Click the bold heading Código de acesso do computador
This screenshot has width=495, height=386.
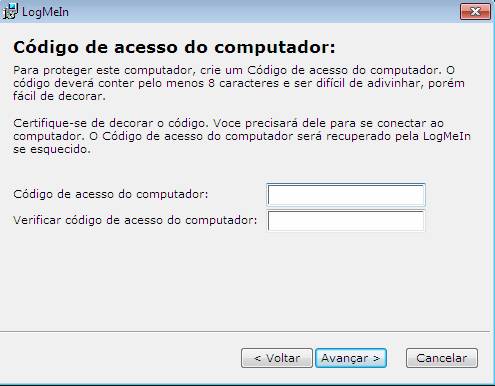[x=174, y=47]
